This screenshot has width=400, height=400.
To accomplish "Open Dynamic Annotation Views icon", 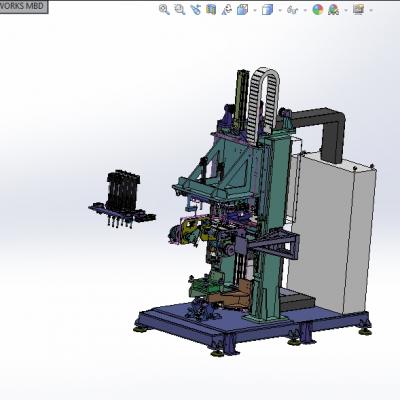I will pyautogui.click(x=227, y=10).
